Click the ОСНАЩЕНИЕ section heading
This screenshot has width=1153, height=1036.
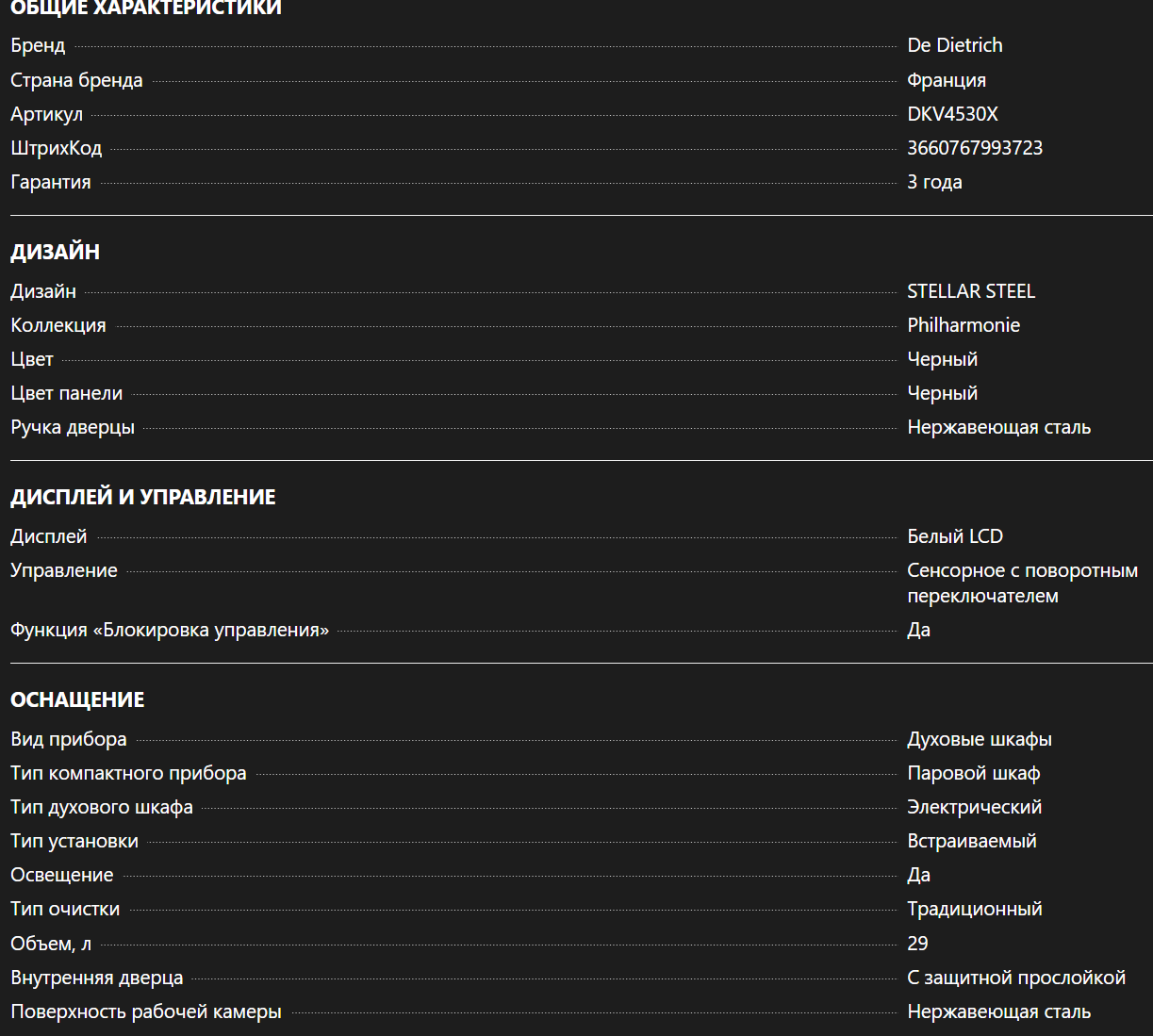click(x=77, y=699)
